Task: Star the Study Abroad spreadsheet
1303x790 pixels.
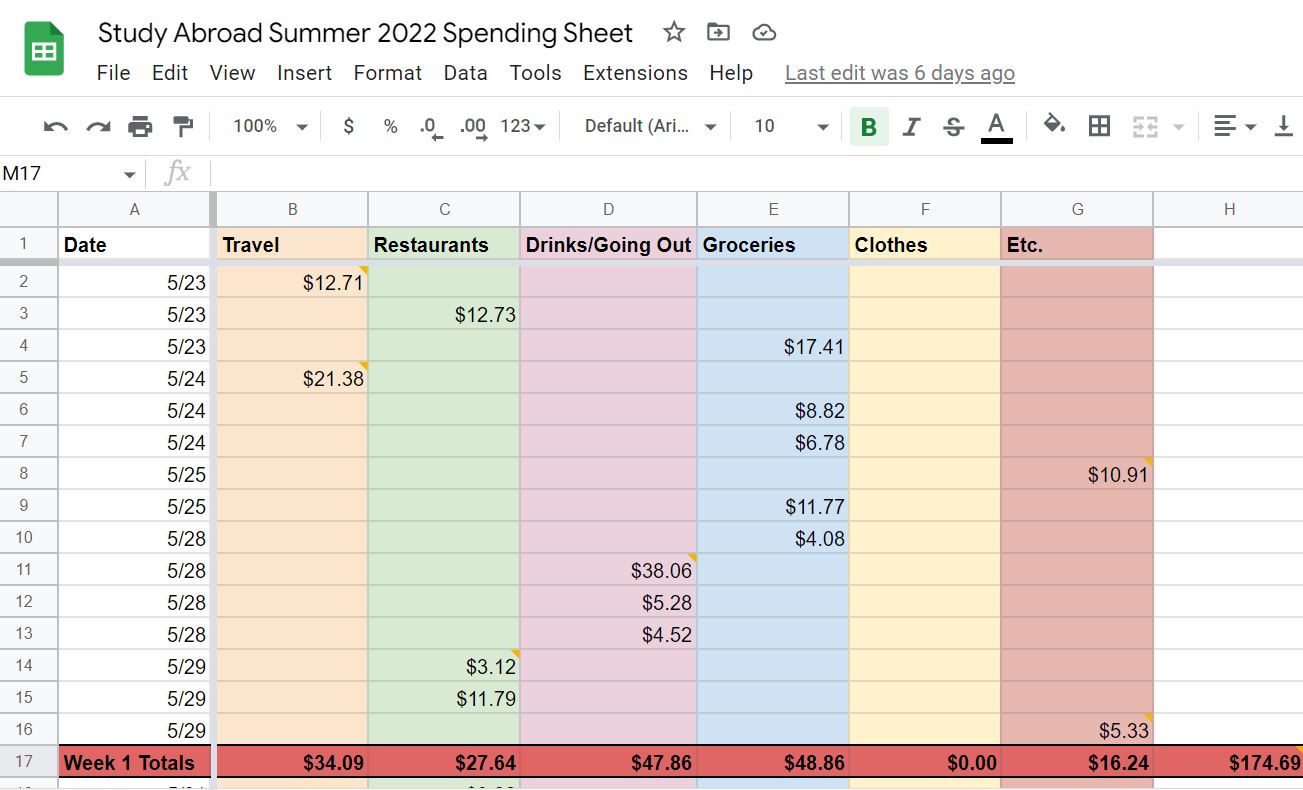Action: coord(674,32)
